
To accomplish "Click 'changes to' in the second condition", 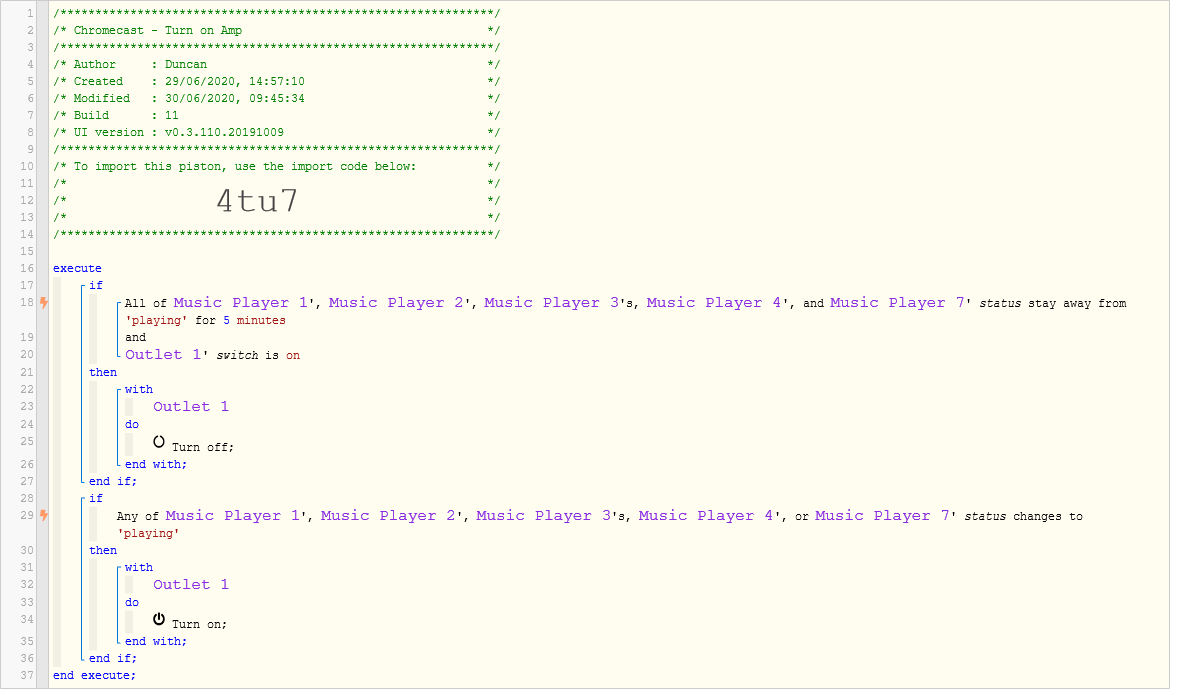I will (x=1048, y=517).
